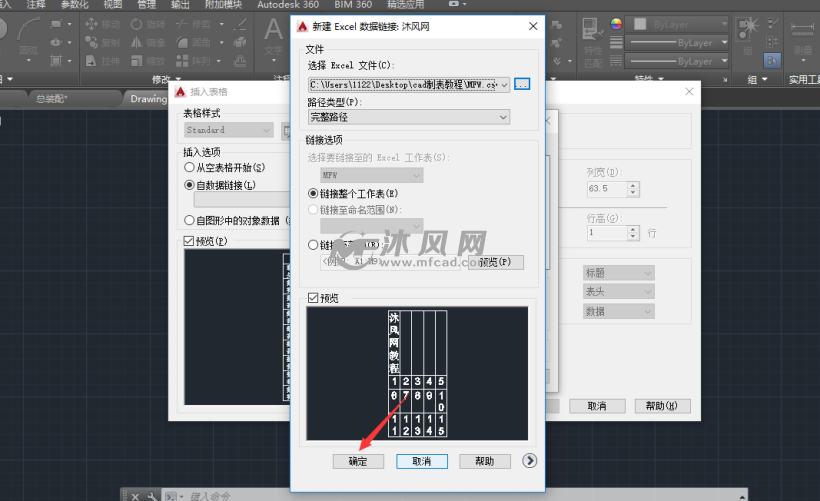Select the 旋转 (Rotate) tool
Viewport: 820px width, 501px height.
coord(148,24)
